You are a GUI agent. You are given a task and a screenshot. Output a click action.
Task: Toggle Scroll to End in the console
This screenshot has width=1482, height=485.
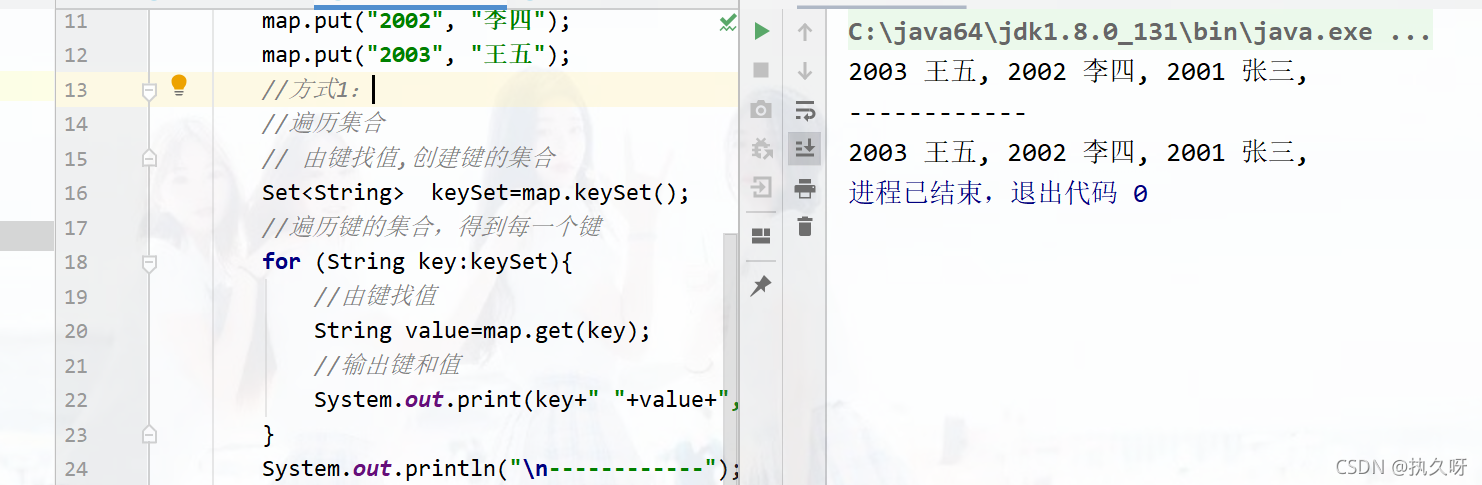click(x=804, y=148)
